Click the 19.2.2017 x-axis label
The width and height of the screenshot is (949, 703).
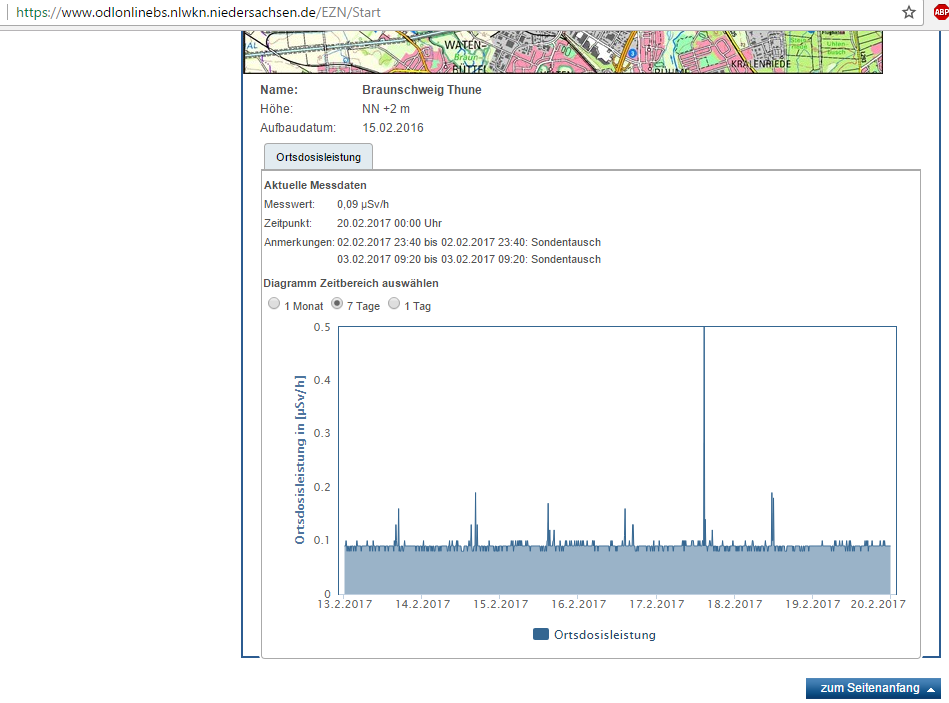tap(813, 604)
